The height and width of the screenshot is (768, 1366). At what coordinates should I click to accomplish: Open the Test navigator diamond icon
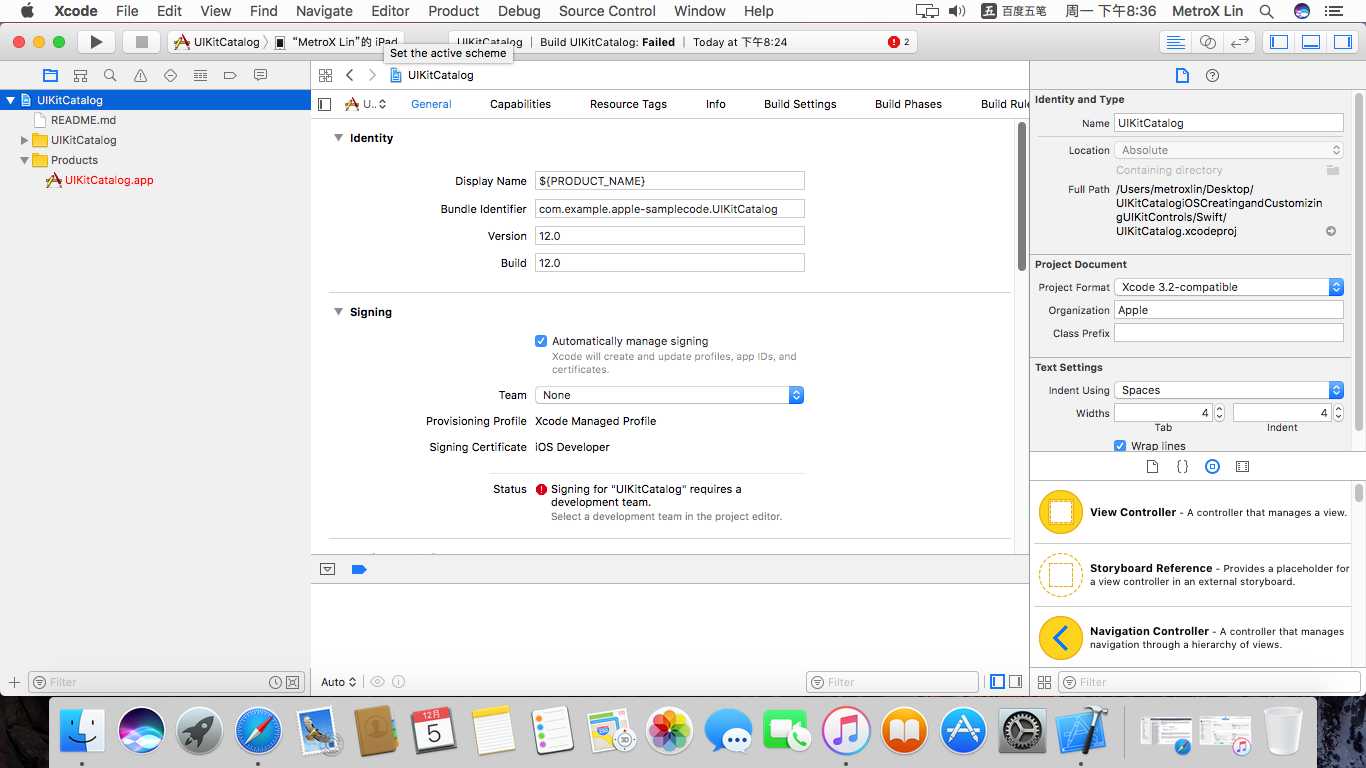point(170,75)
